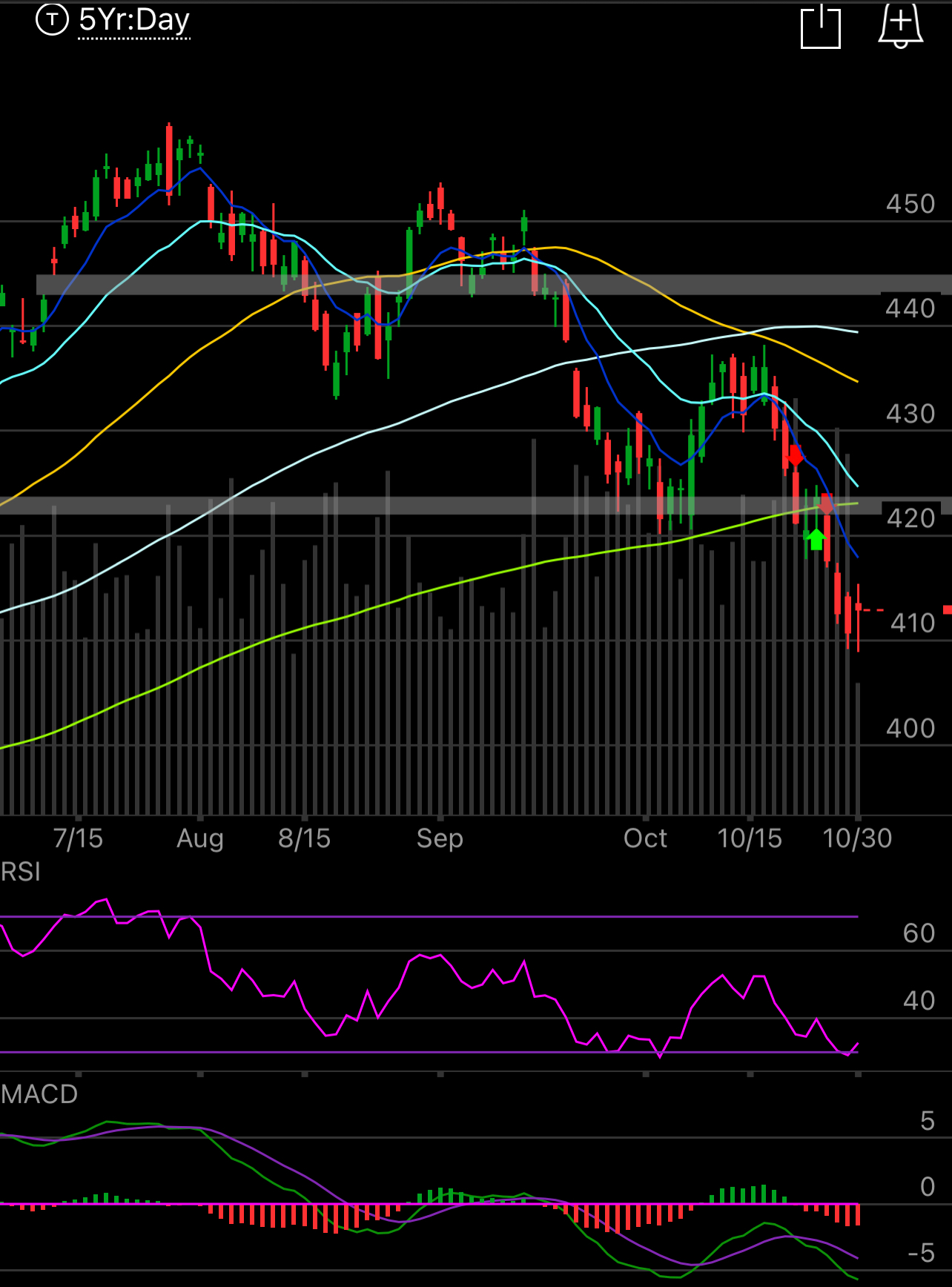
Task: Tap the 420 price axis label
Action: coord(910,518)
